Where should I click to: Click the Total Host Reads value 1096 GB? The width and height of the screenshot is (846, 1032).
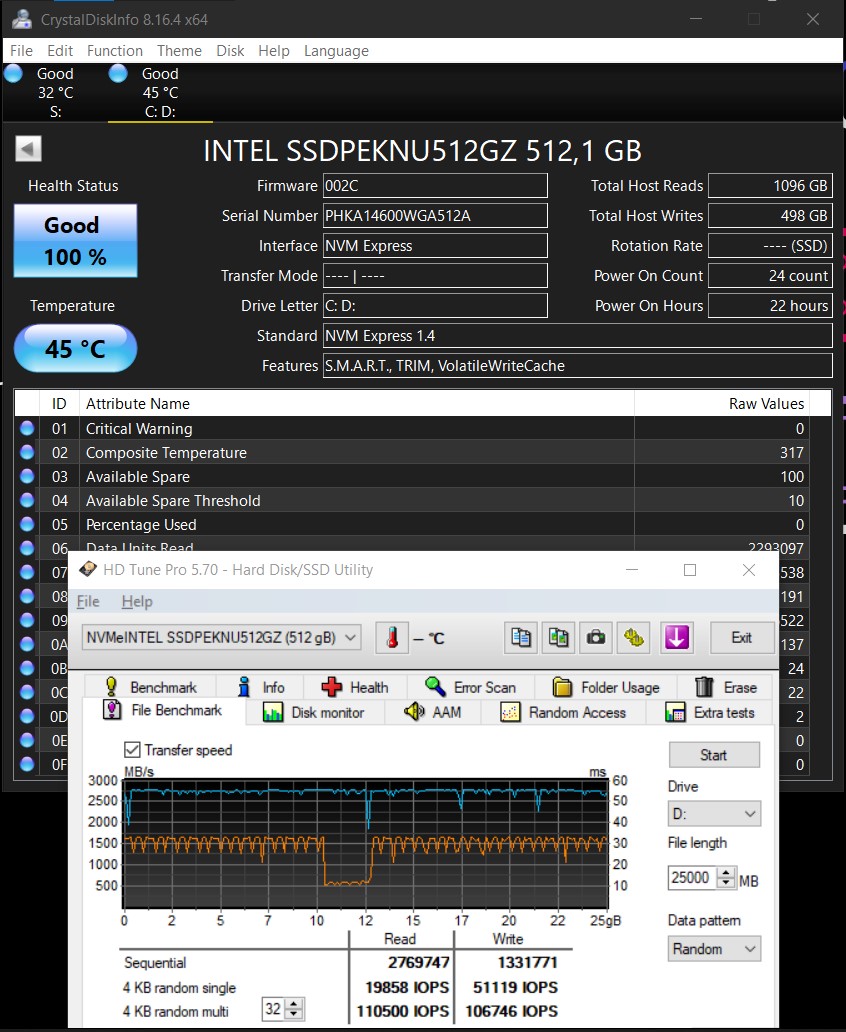pyautogui.click(x=770, y=186)
